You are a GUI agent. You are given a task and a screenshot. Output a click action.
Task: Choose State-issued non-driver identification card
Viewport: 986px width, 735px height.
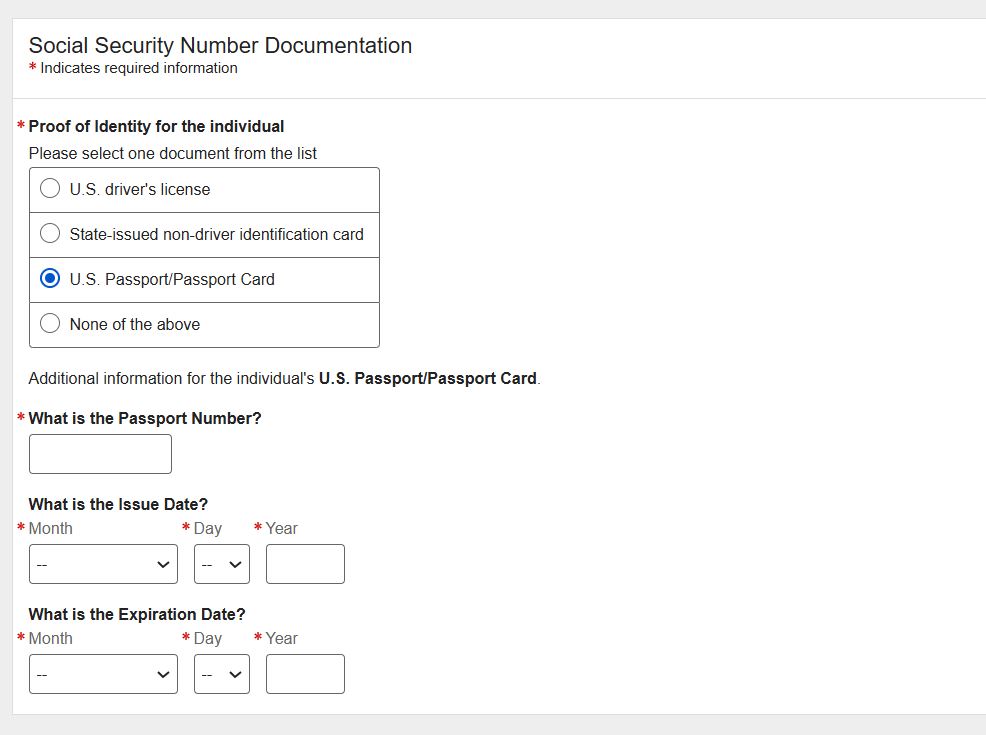[x=50, y=234]
